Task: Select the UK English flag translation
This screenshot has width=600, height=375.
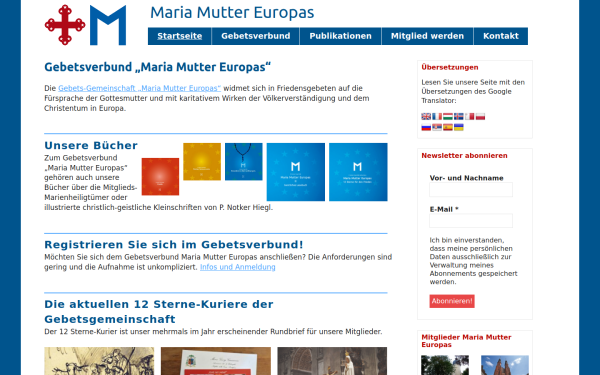Action: tap(426, 116)
